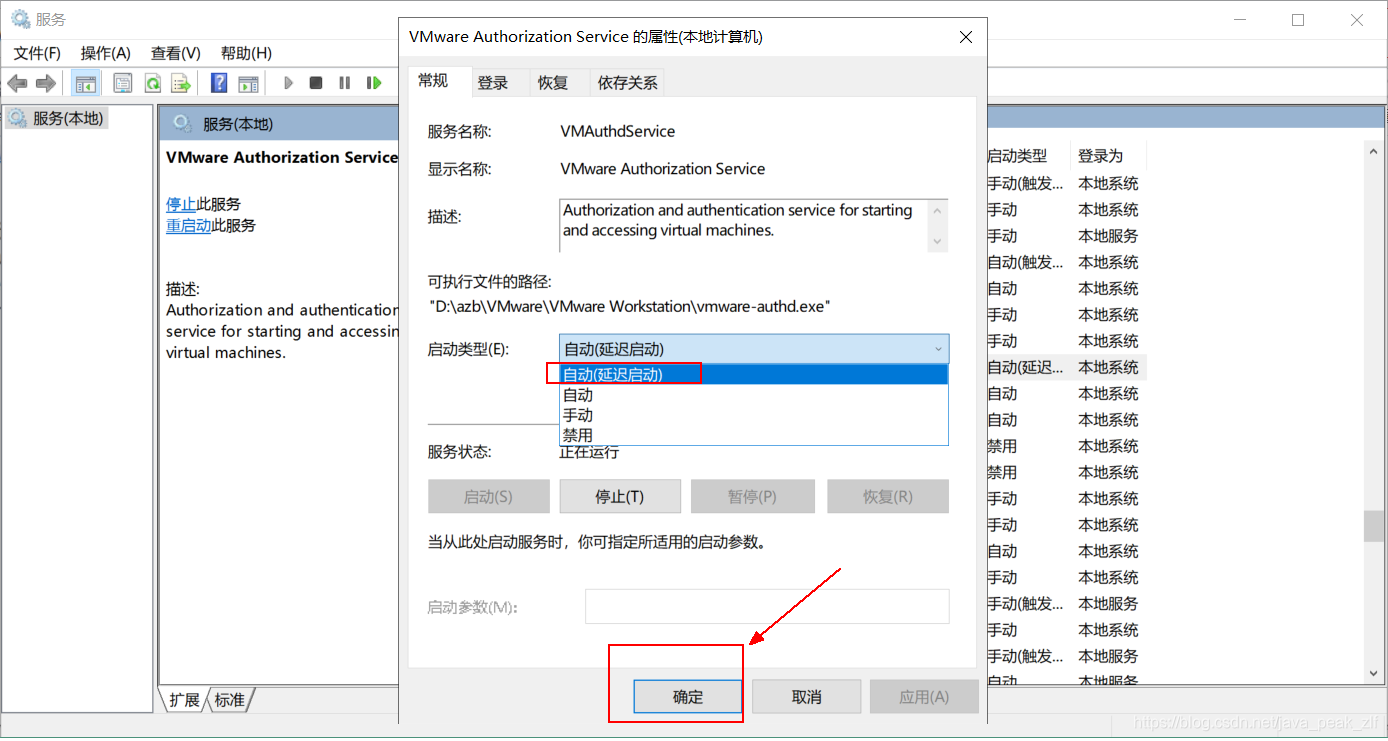Switch to the 恢复 tab
Image resolution: width=1388 pixels, height=741 pixels.
tap(553, 83)
